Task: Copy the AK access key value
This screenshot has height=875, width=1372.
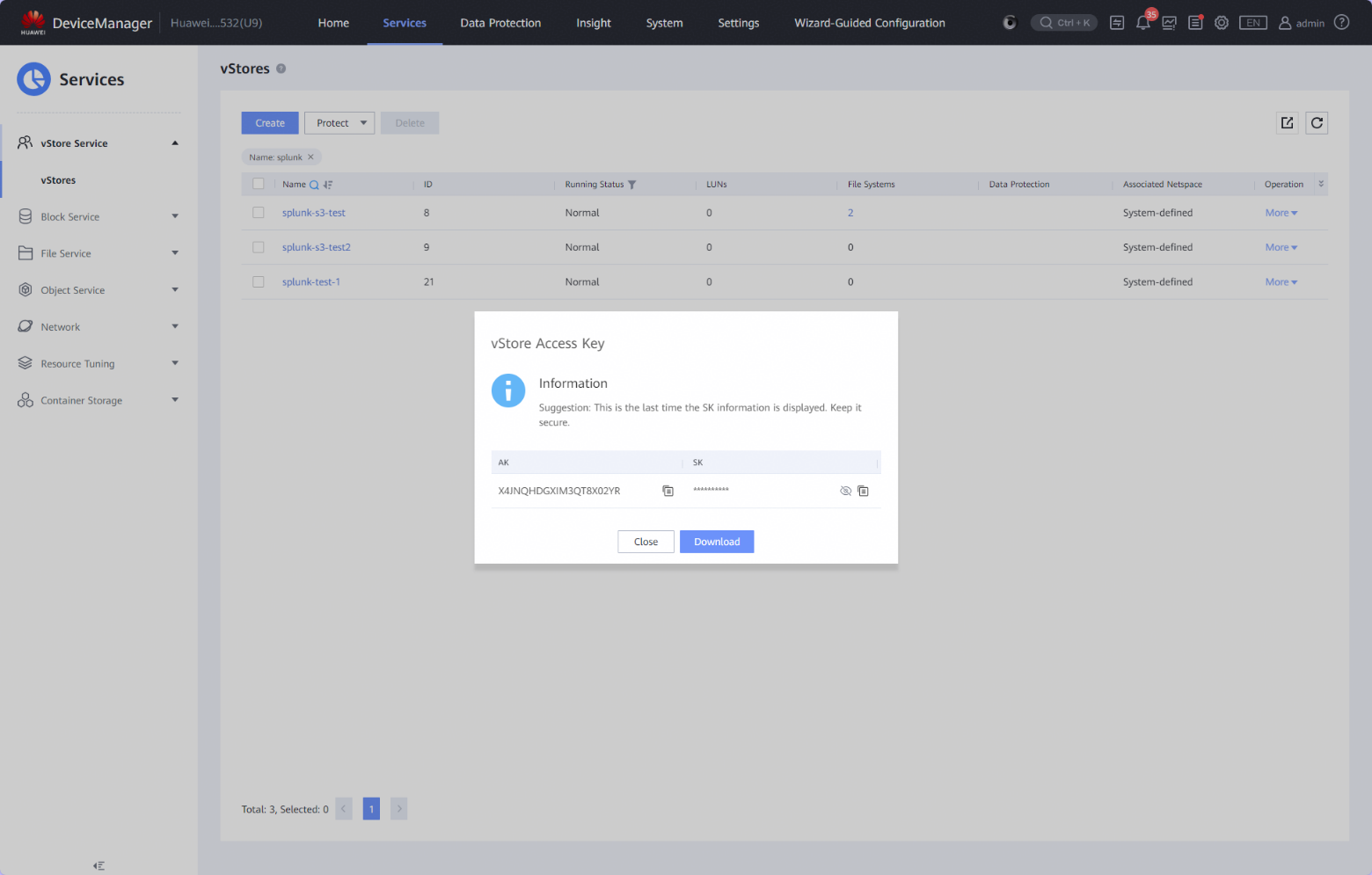Action: (668, 491)
